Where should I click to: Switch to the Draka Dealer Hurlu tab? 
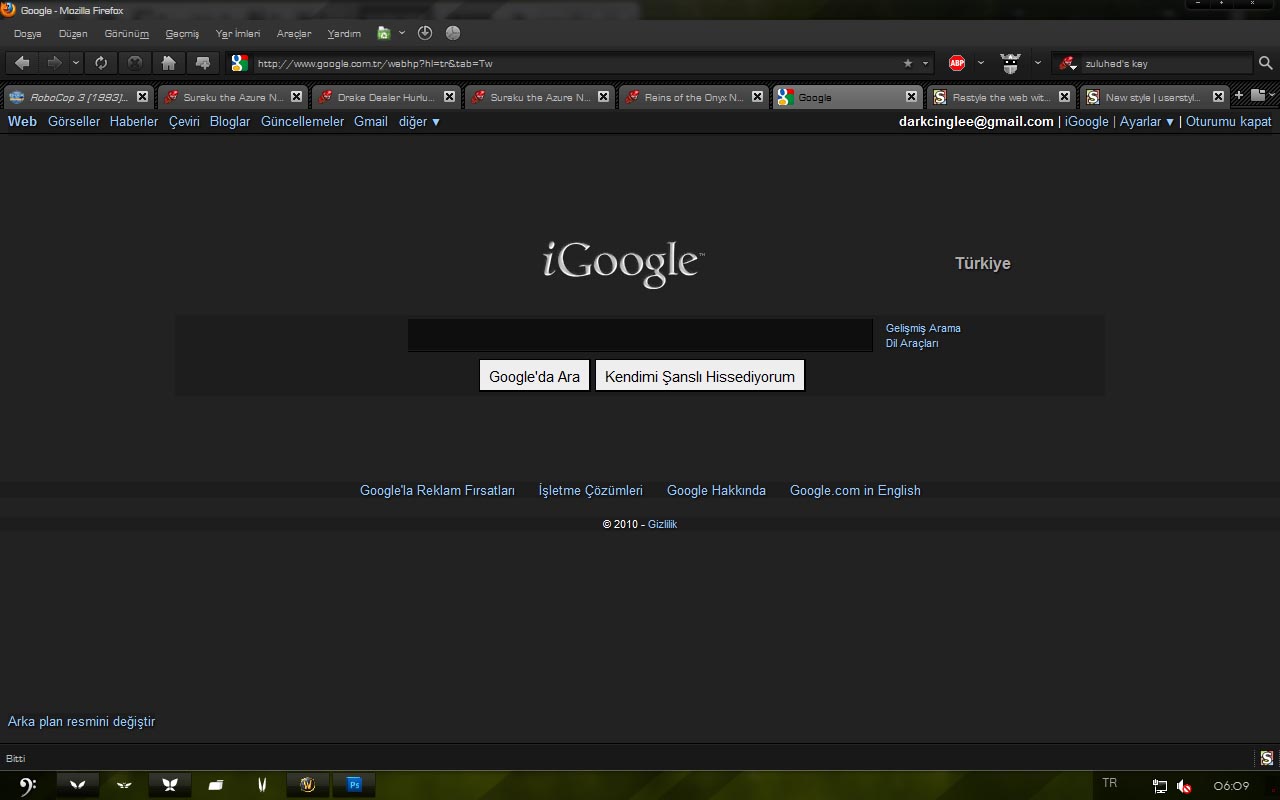384,97
